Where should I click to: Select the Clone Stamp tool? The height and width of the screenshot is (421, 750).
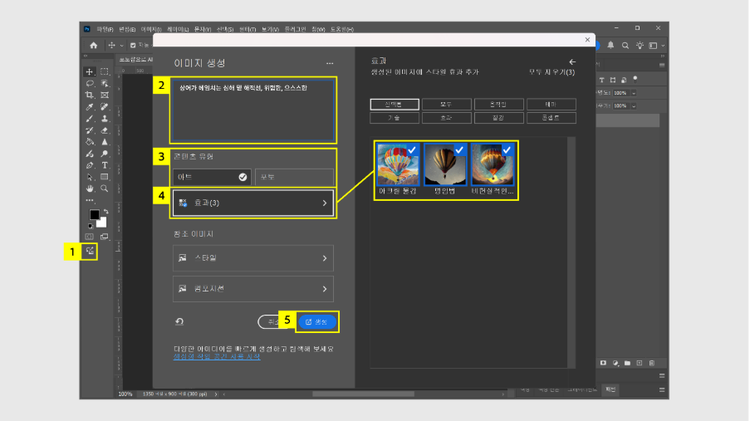click(104, 119)
